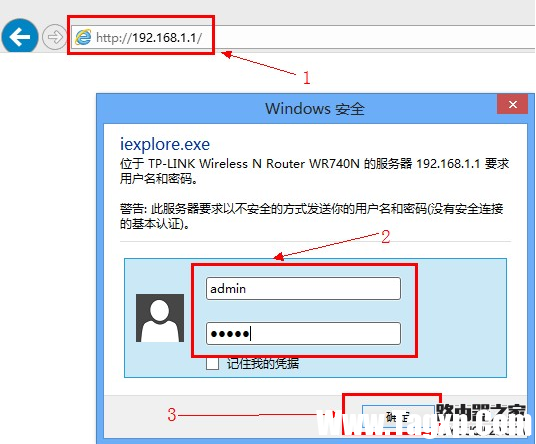Viewport: 536px width, 444px height.
Task: Click the 记住我的凭据 label text
Action: pos(263,364)
